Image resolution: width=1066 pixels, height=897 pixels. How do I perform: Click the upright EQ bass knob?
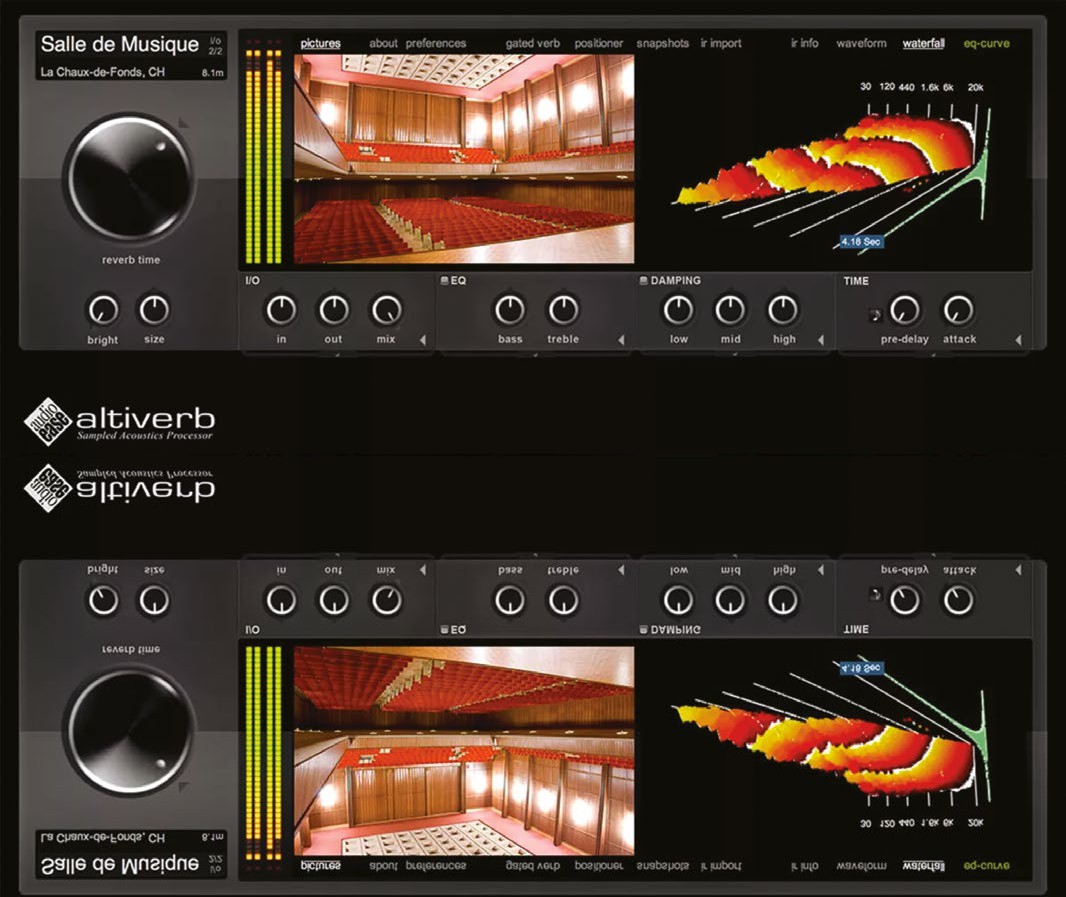pyautogui.click(x=510, y=310)
